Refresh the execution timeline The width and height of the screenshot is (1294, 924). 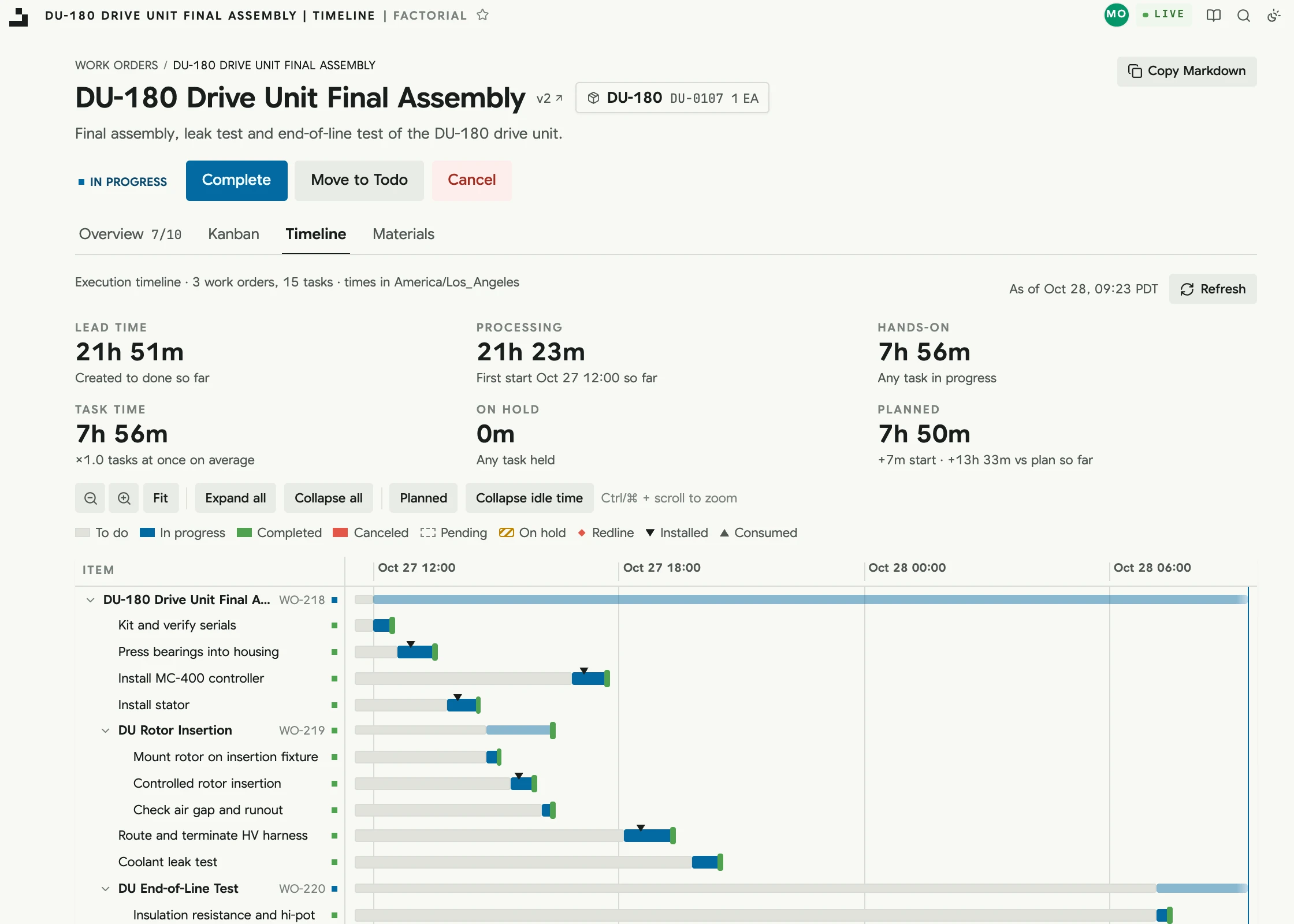[1213, 289]
